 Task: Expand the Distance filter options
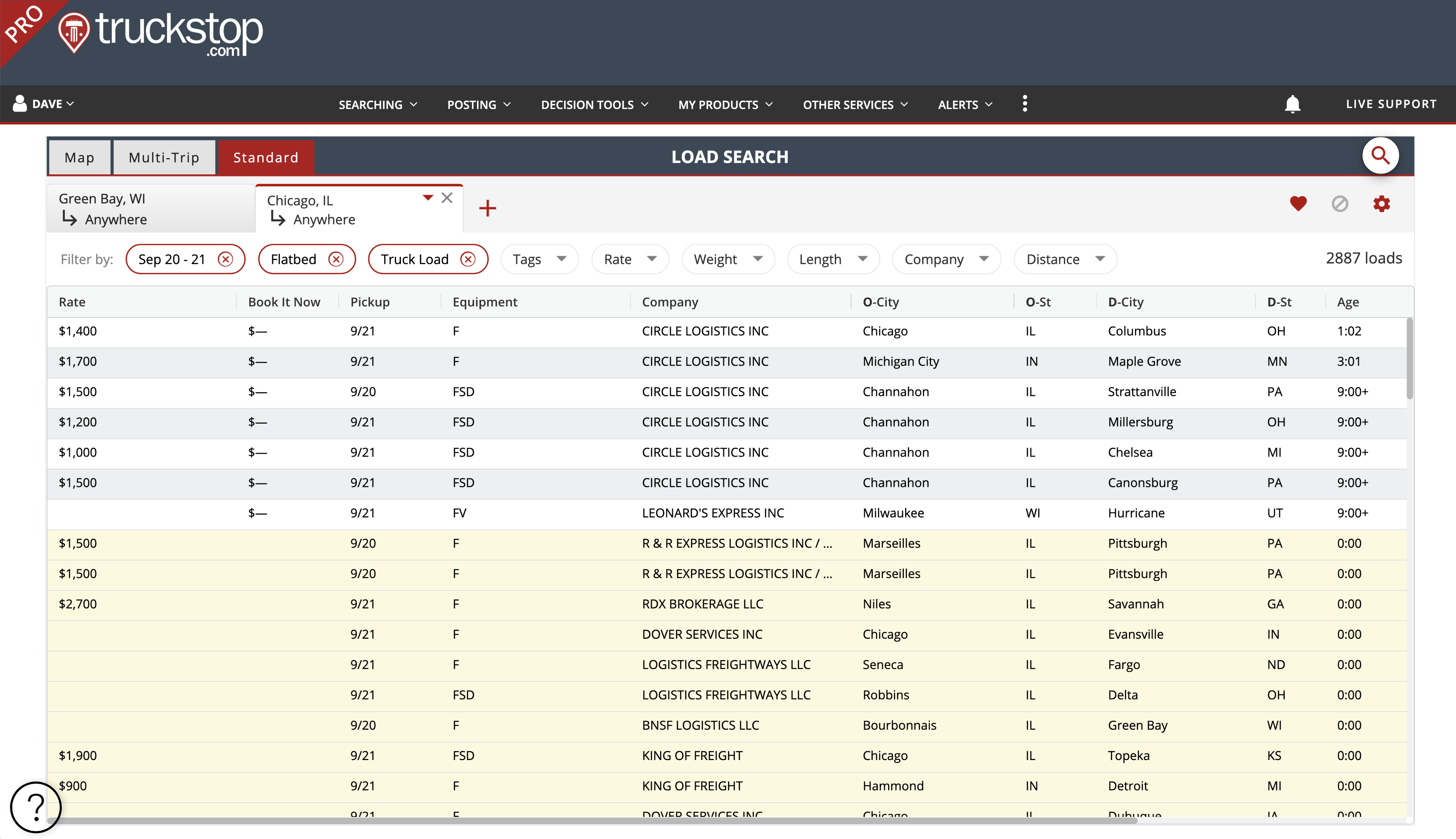click(1064, 259)
